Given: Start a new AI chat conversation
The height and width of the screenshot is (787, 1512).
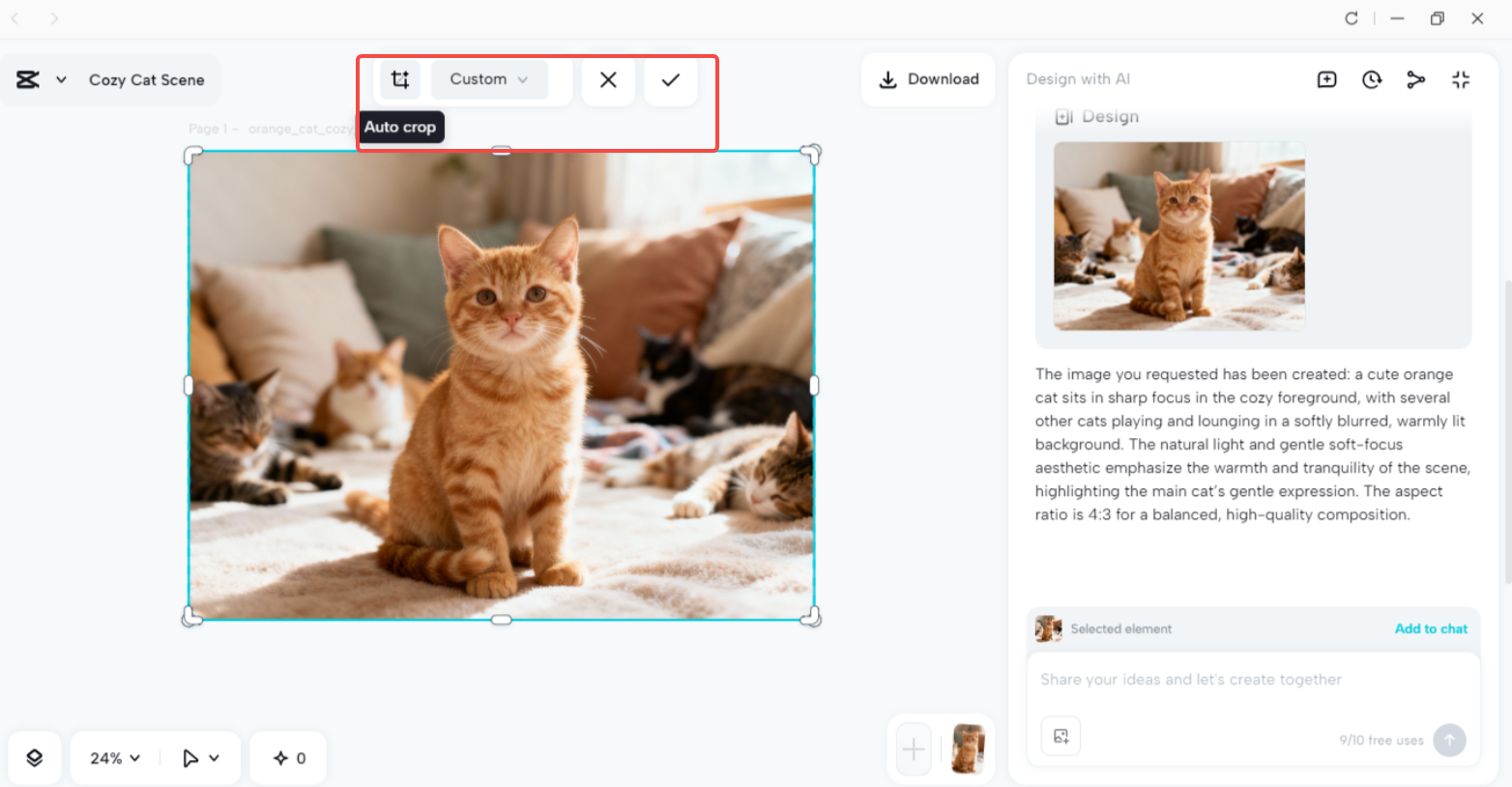Looking at the screenshot, I should [1326, 79].
